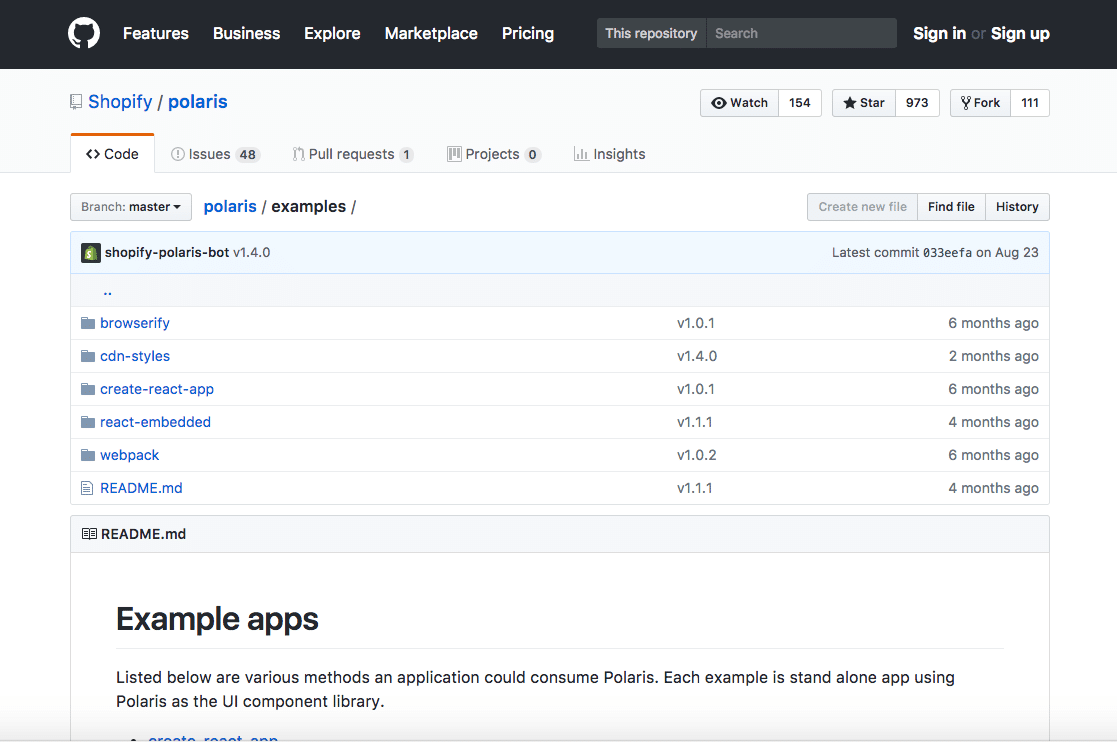The image size is (1117, 742).
Task: Click the folder icon next to browserify
Action: coord(88,323)
